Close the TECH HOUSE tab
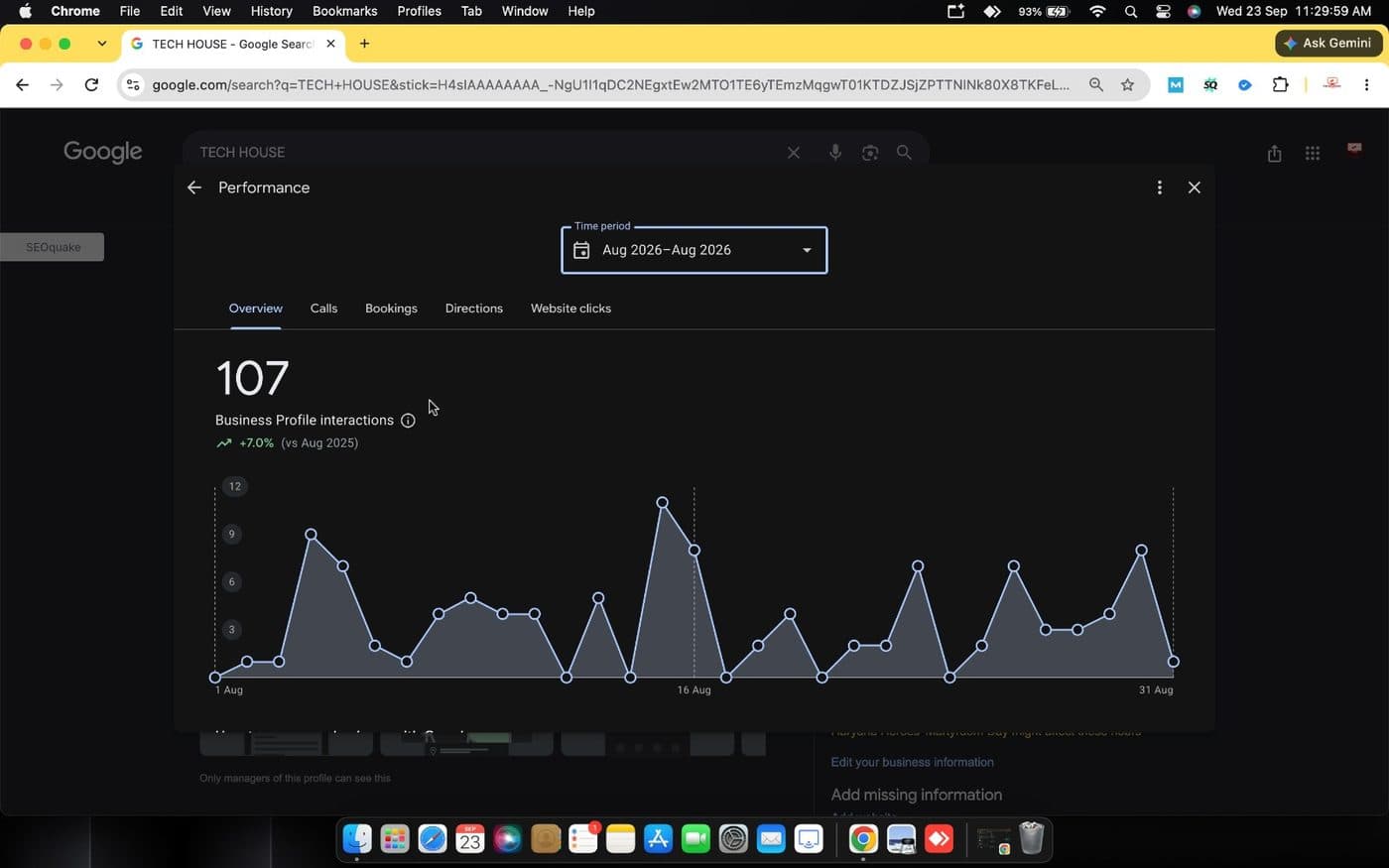Image resolution: width=1389 pixels, height=868 pixels. tap(330, 44)
